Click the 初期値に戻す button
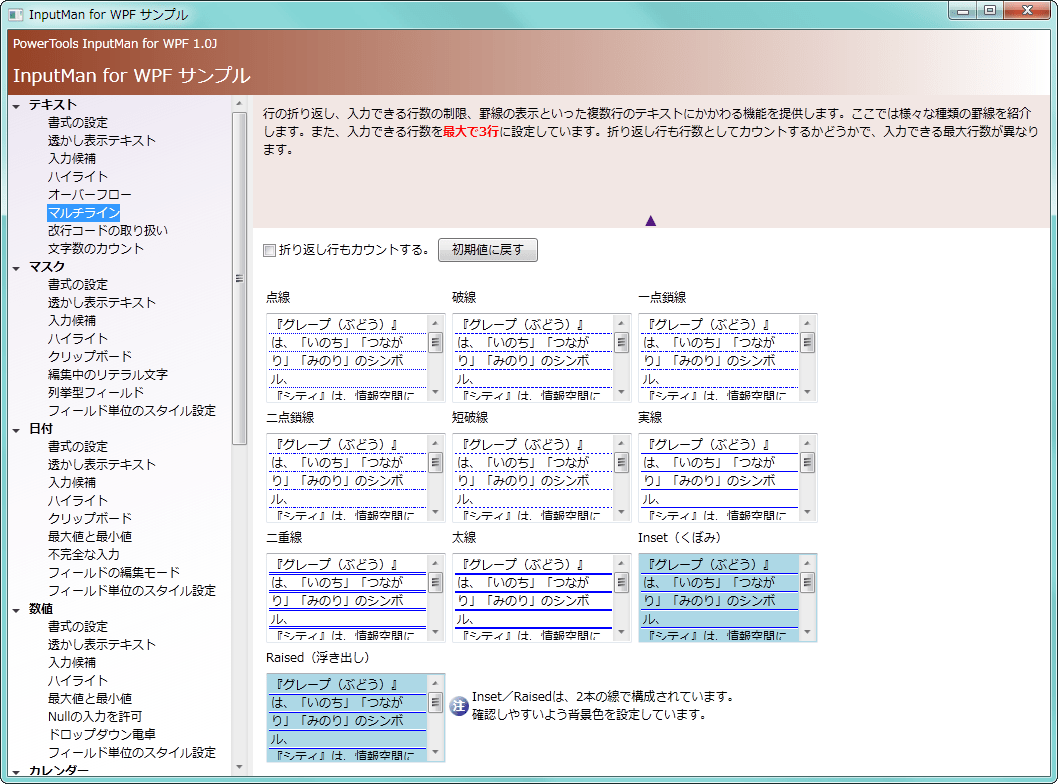 click(487, 249)
